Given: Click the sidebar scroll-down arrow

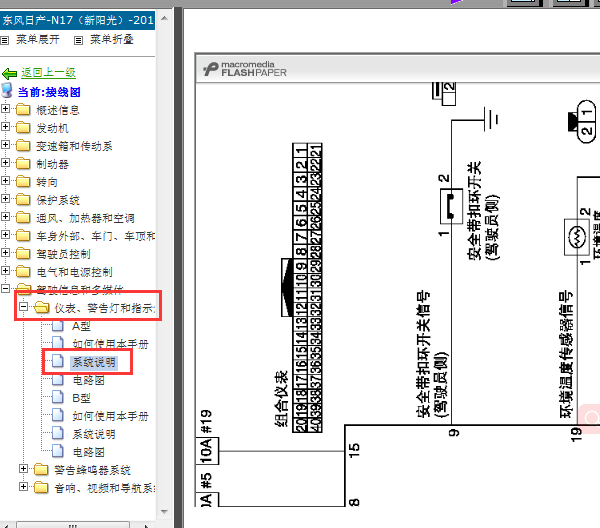Looking at the screenshot, I should (x=165, y=512).
